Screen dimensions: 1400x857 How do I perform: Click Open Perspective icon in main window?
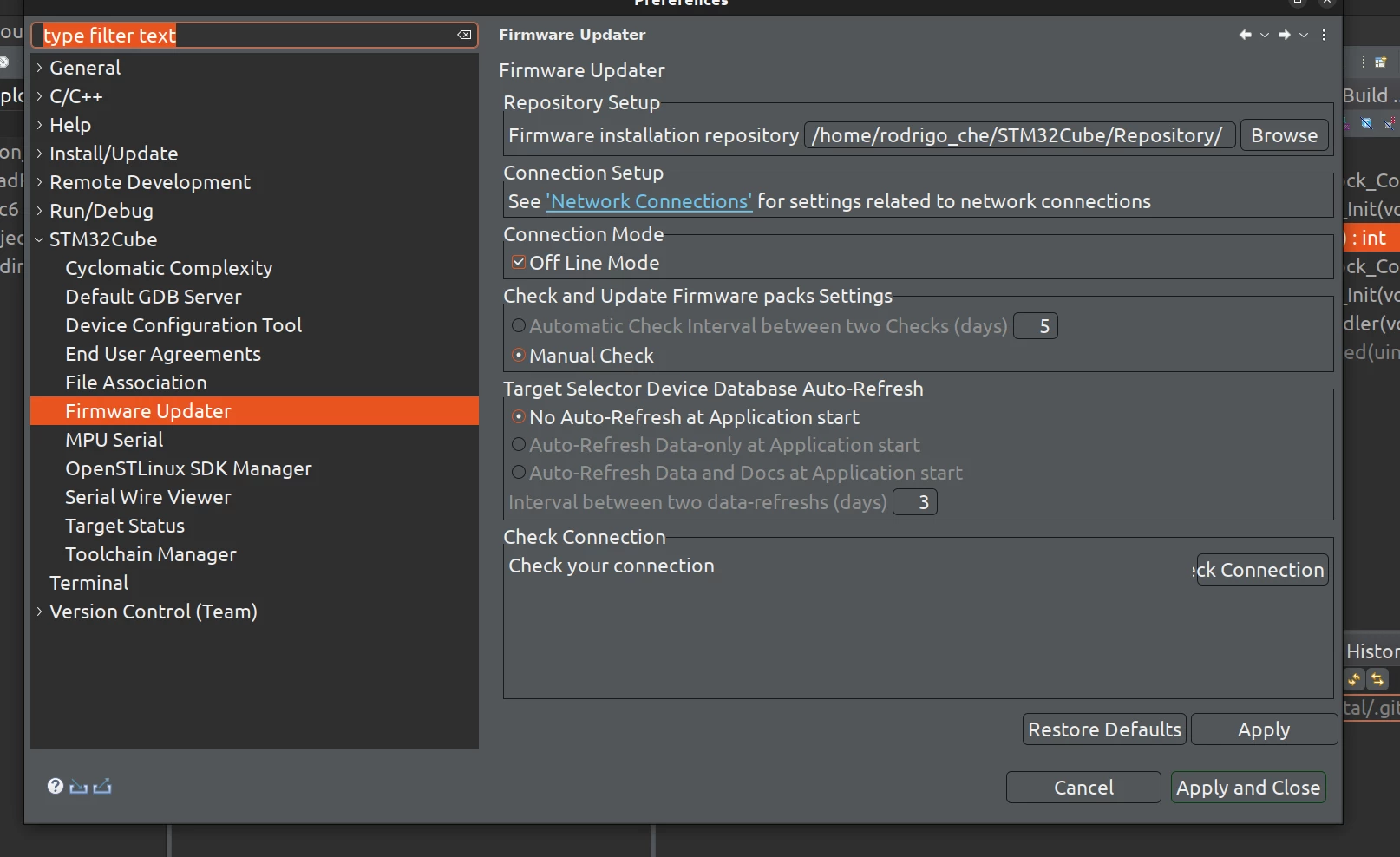pyautogui.click(x=1381, y=62)
